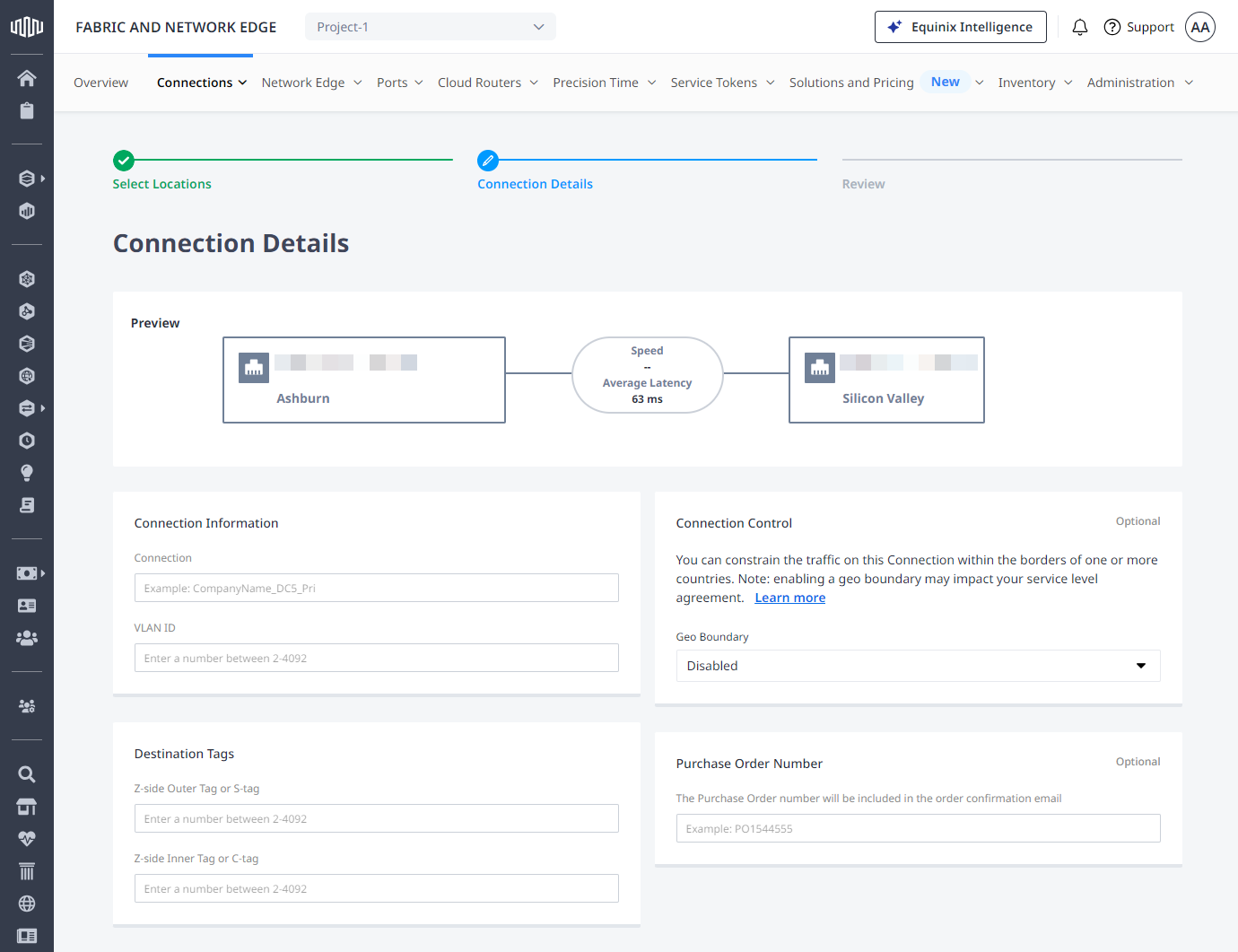The height and width of the screenshot is (952, 1238).
Task: Open the Administration menu
Action: point(1140,83)
